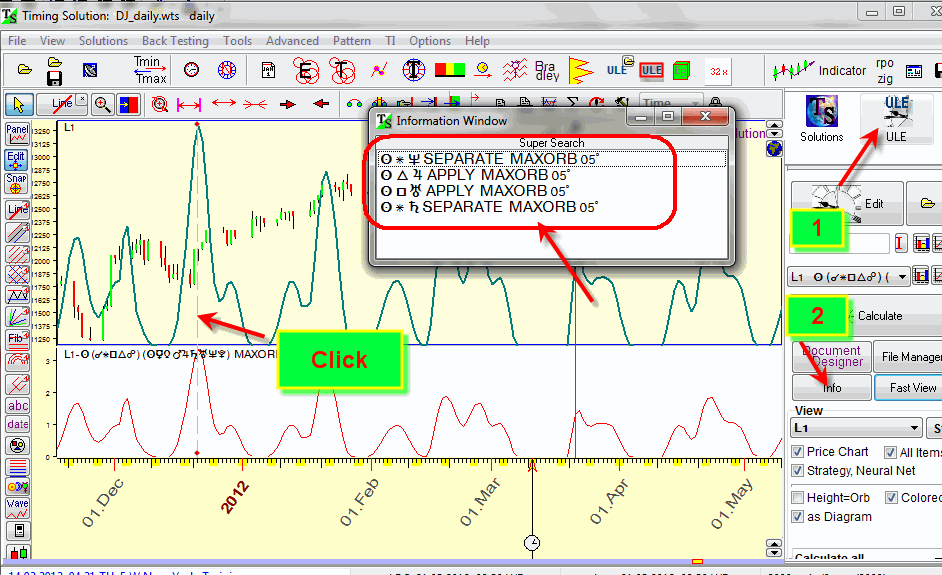Open the Solutions panel icon
942x575 pixels.
tap(821, 119)
